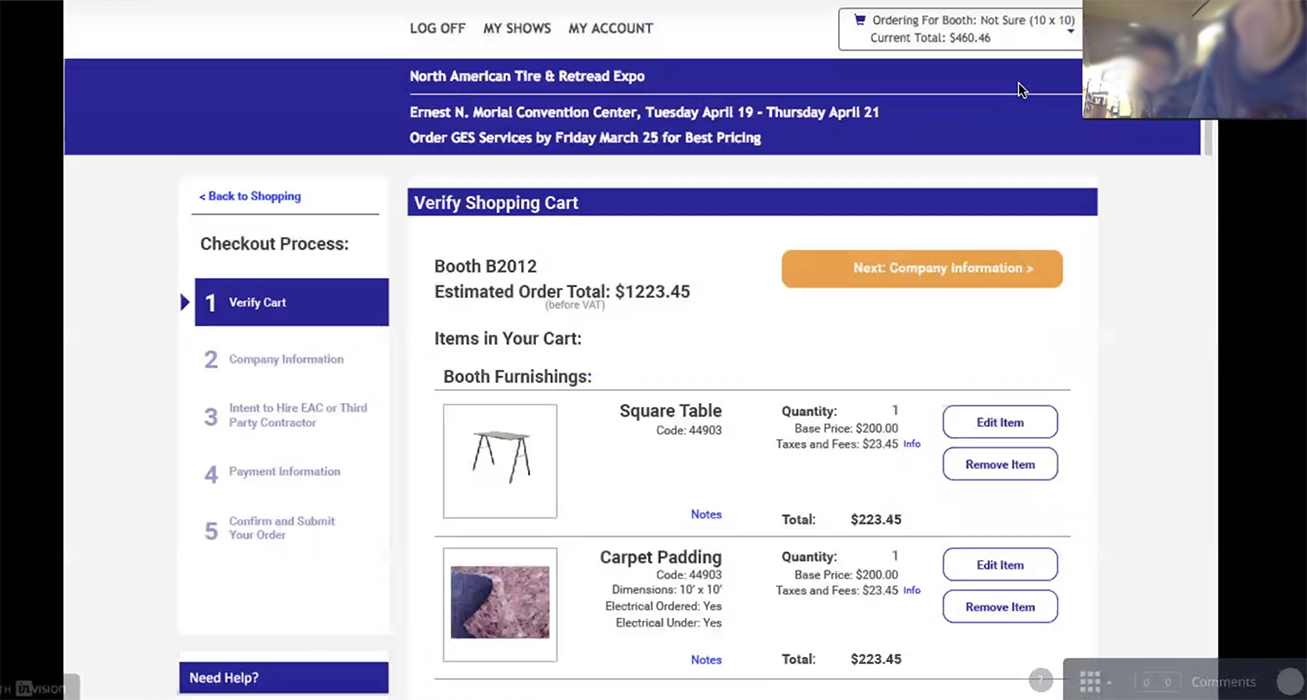This screenshot has height=700, width=1307.
Task: Click Next: Company Information button
Action: click(x=922, y=269)
